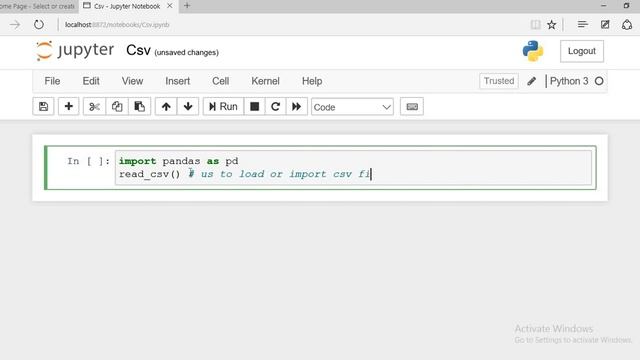Image resolution: width=640 pixels, height=360 pixels.
Task: Make a web note icon
Action: click(x=605, y=25)
